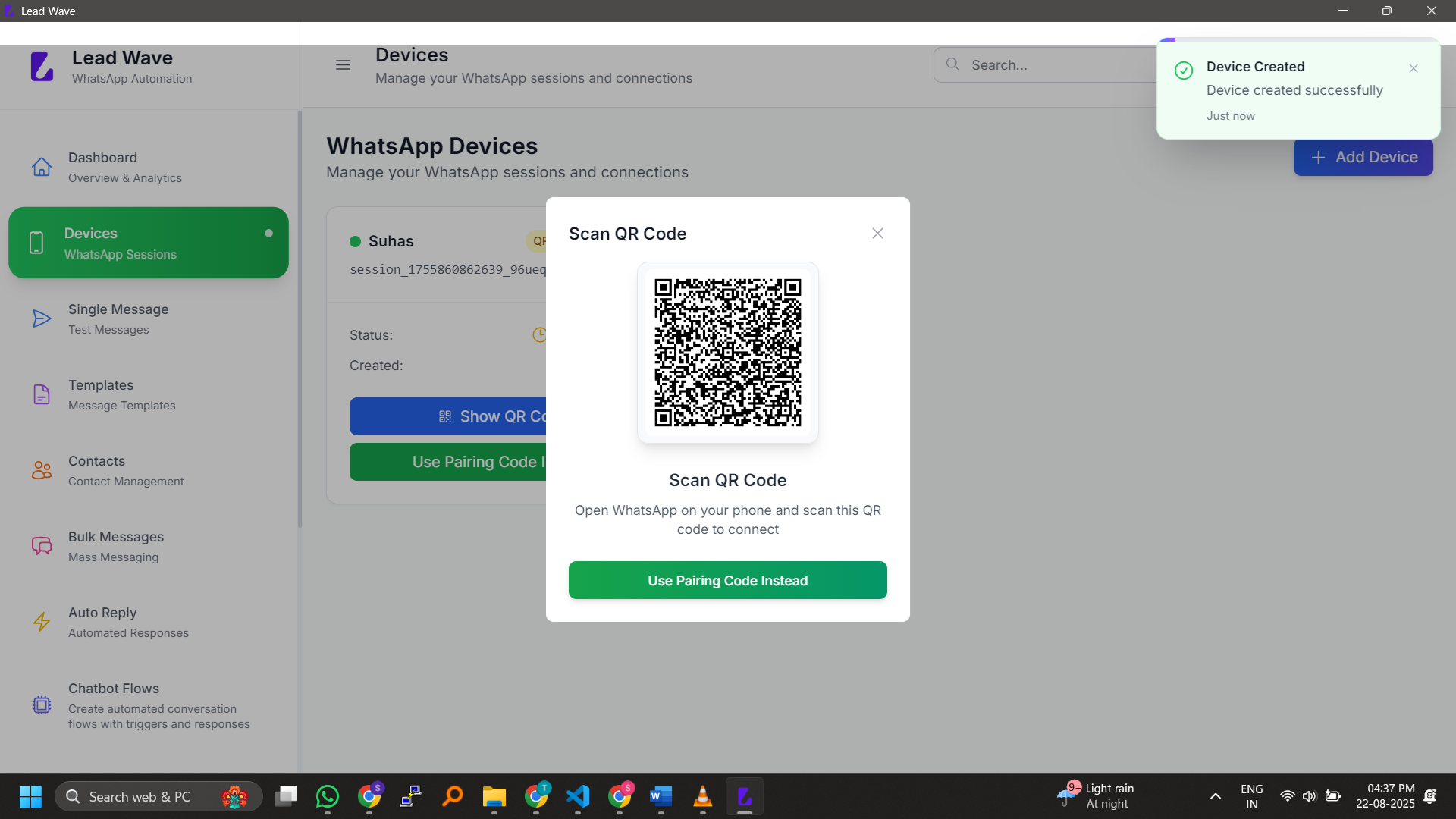This screenshot has height=819, width=1456.
Task: Click the Bulk Messages chat icon
Action: tap(42, 546)
